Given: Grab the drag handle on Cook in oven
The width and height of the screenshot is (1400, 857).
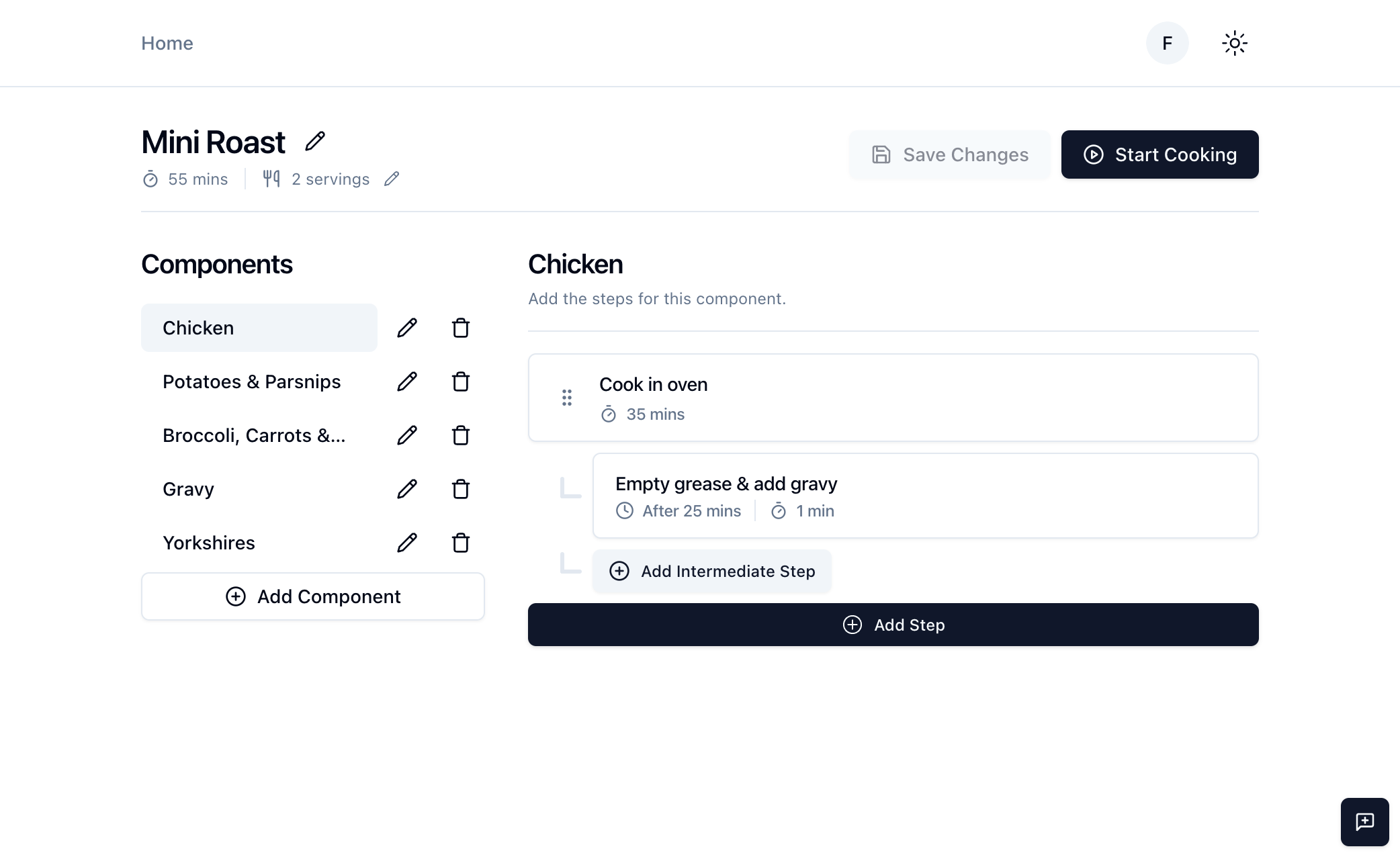Looking at the screenshot, I should pyautogui.click(x=566, y=398).
